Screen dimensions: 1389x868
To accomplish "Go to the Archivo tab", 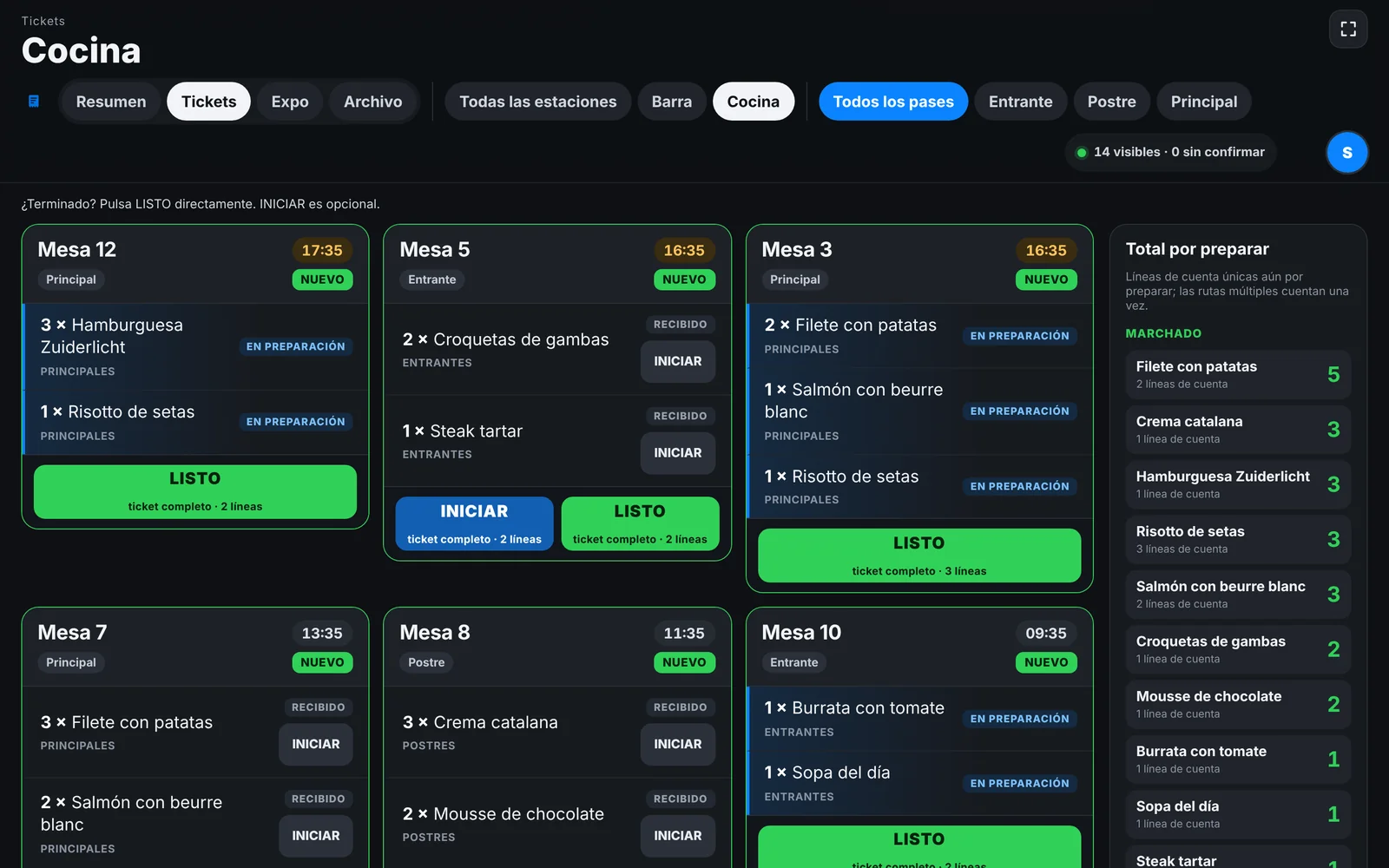I will click(373, 102).
